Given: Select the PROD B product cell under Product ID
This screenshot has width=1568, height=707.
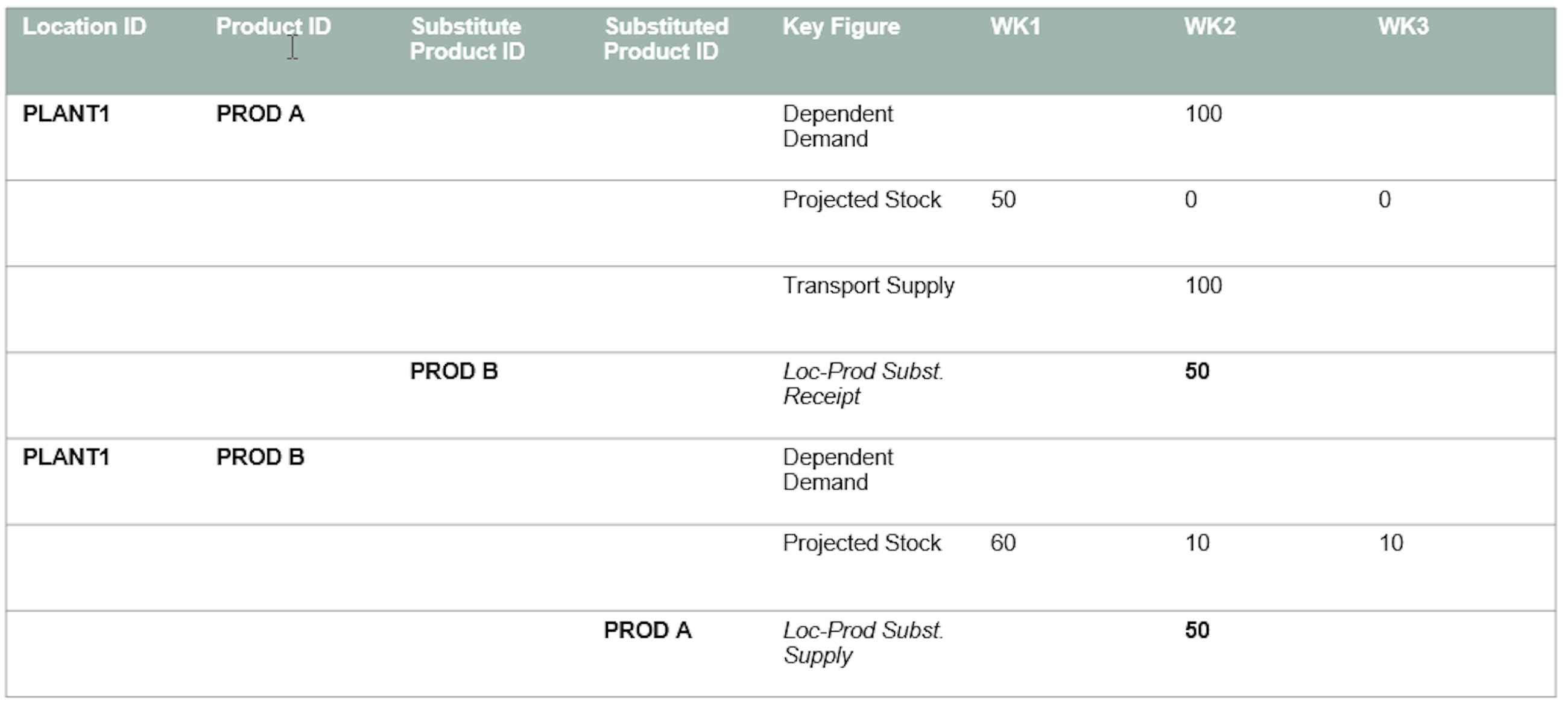Looking at the screenshot, I should click(260, 457).
